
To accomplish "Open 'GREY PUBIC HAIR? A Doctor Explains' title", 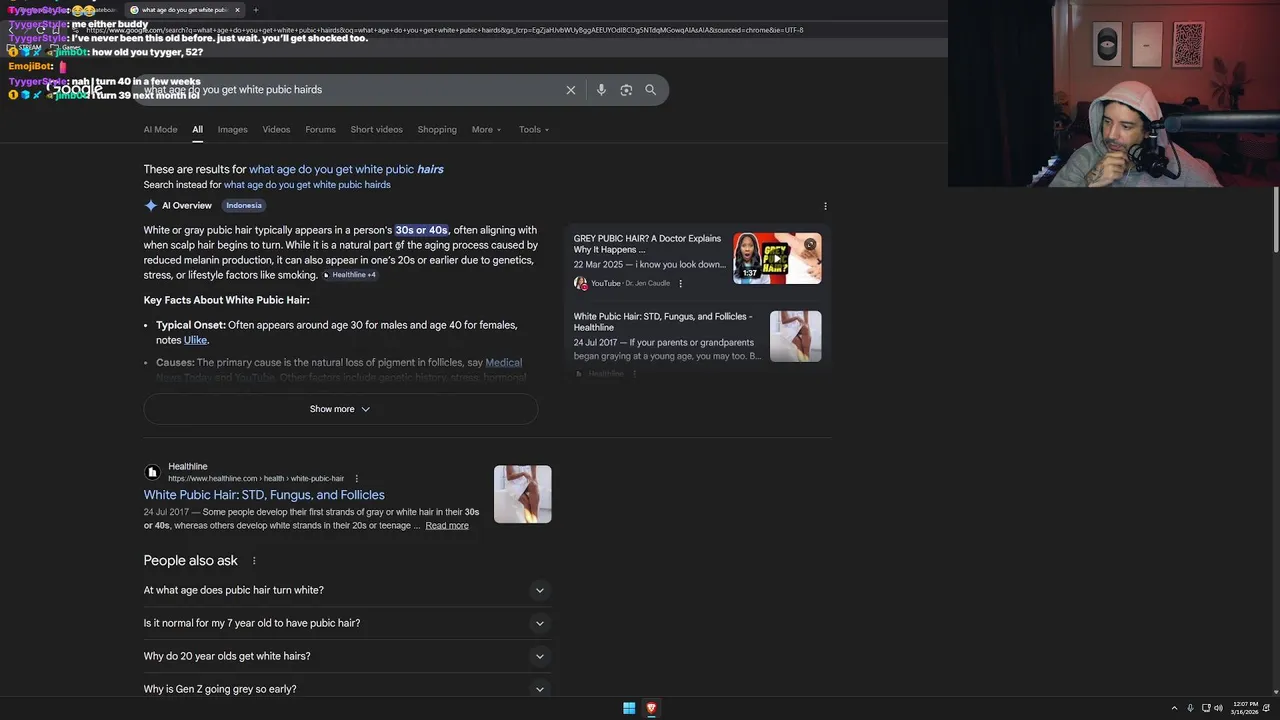I will coord(647,244).
